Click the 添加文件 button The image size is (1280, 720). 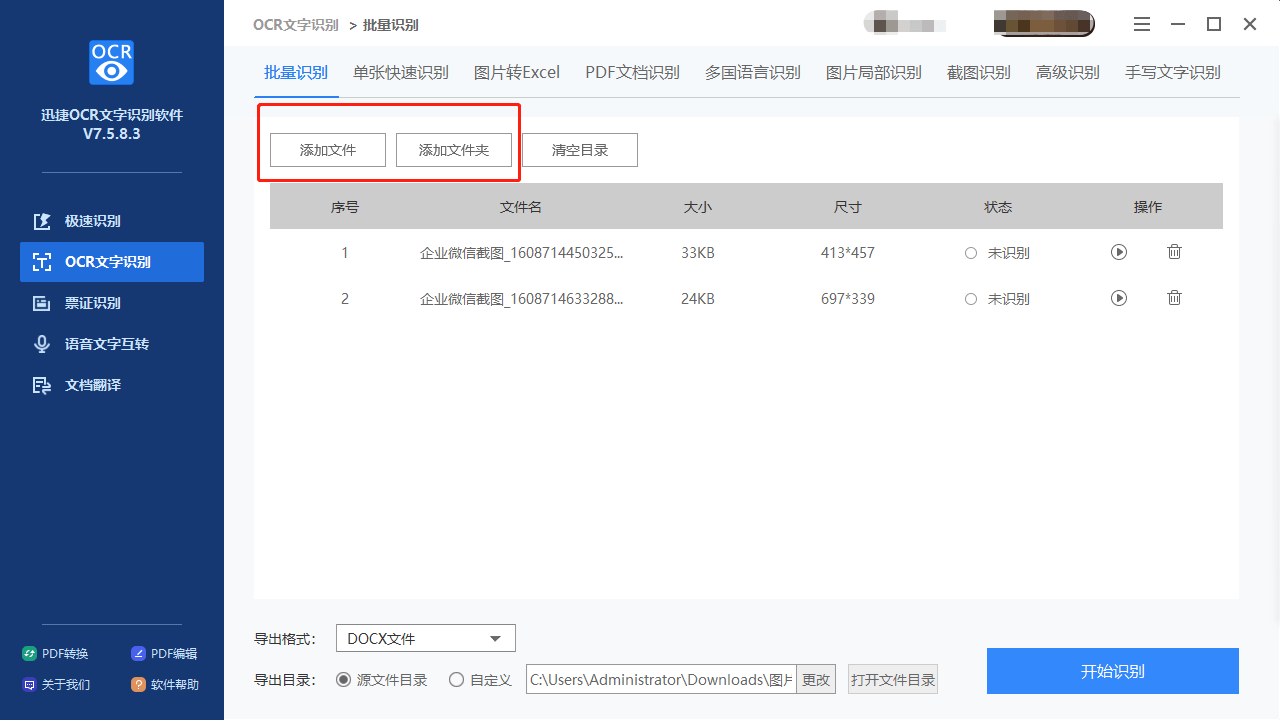pos(328,150)
